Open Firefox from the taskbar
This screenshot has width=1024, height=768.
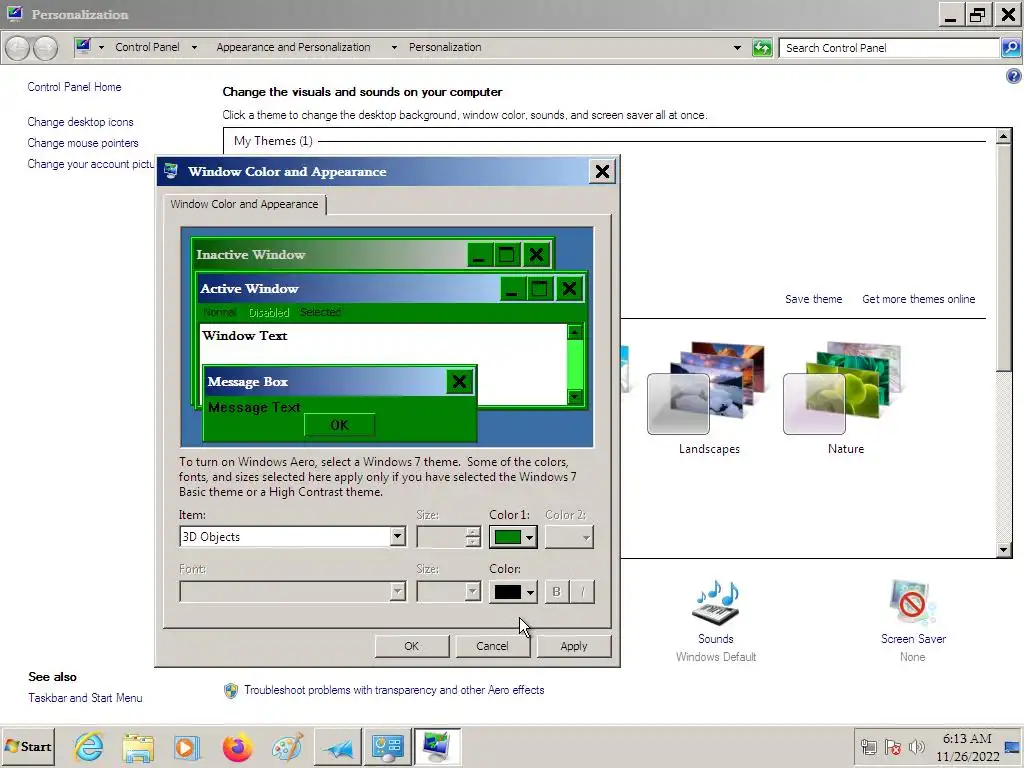point(237,747)
